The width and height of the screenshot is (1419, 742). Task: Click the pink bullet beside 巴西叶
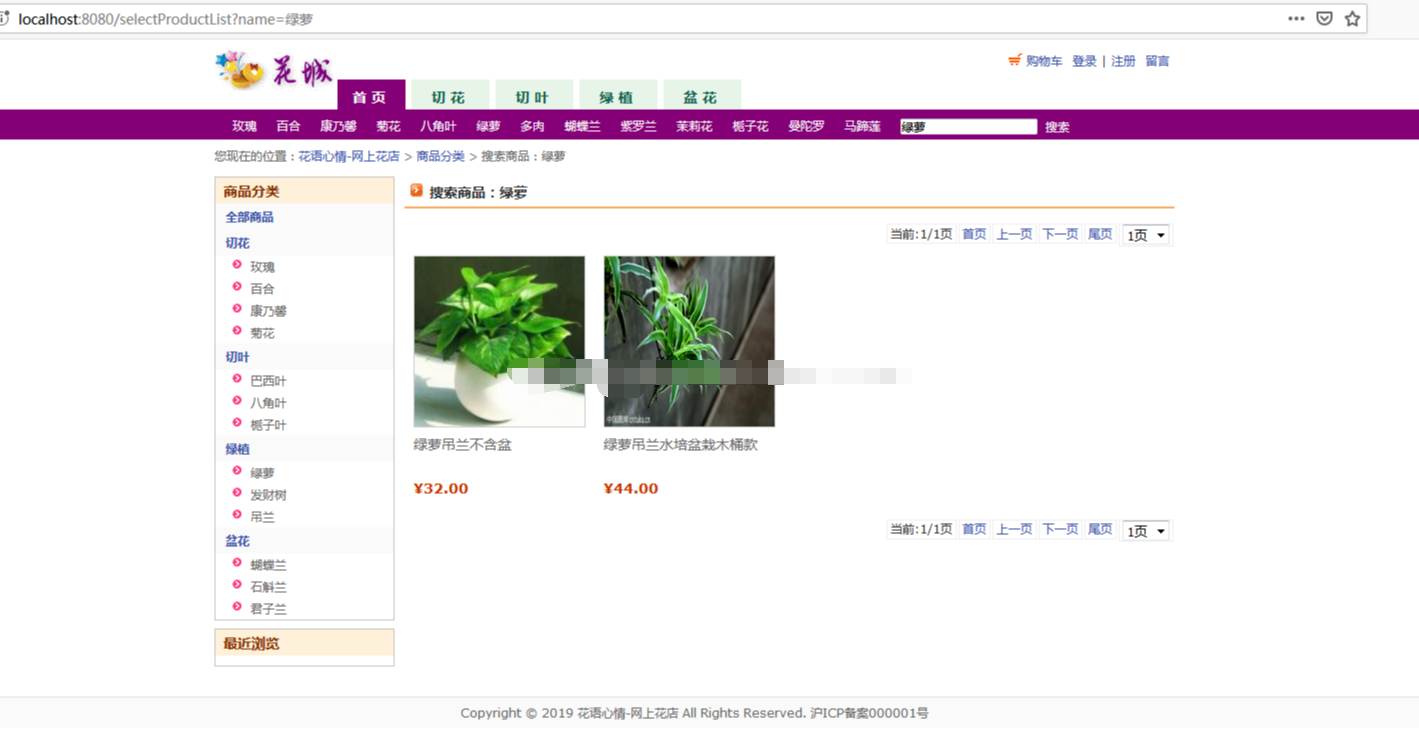pyautogui.click(x=237, y=379)
